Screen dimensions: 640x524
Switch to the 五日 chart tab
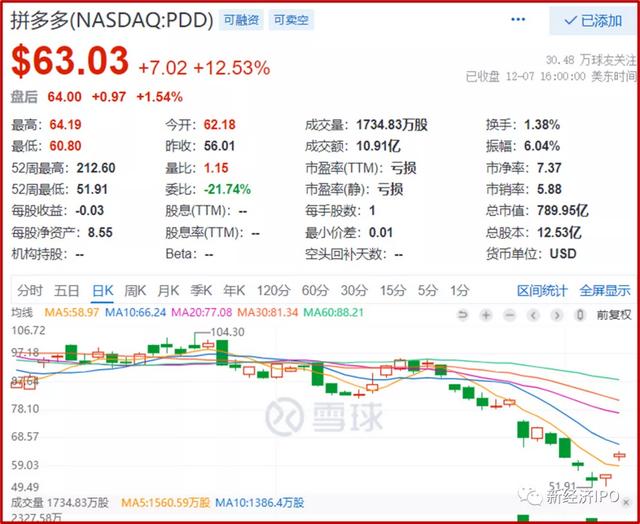[x=67, y=291]
